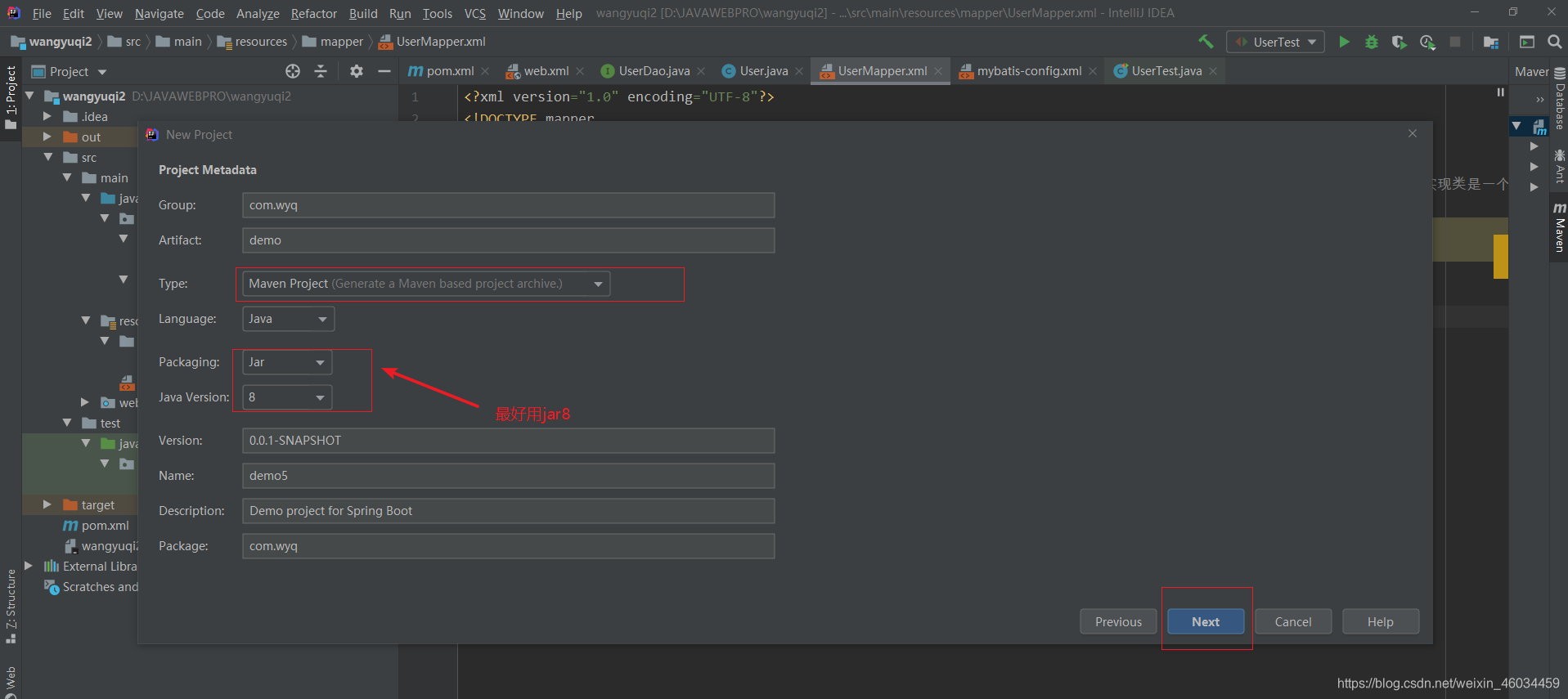Click the Description field
This screenshot has width=1568, height=699.
coord(508,511)
